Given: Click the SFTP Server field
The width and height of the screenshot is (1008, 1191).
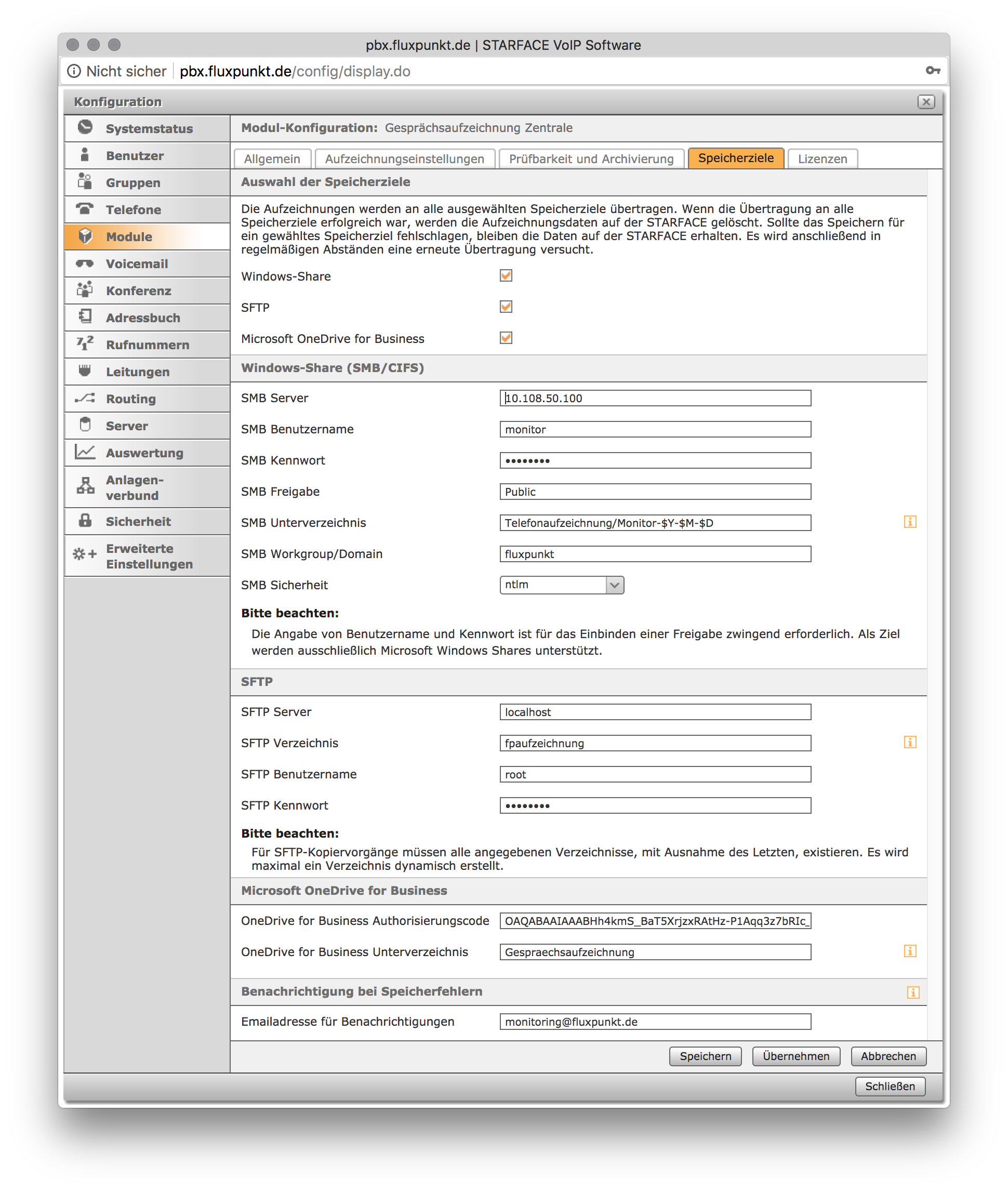Looking at the screenshot, I should pyautogui.click(x=655, y=712).
